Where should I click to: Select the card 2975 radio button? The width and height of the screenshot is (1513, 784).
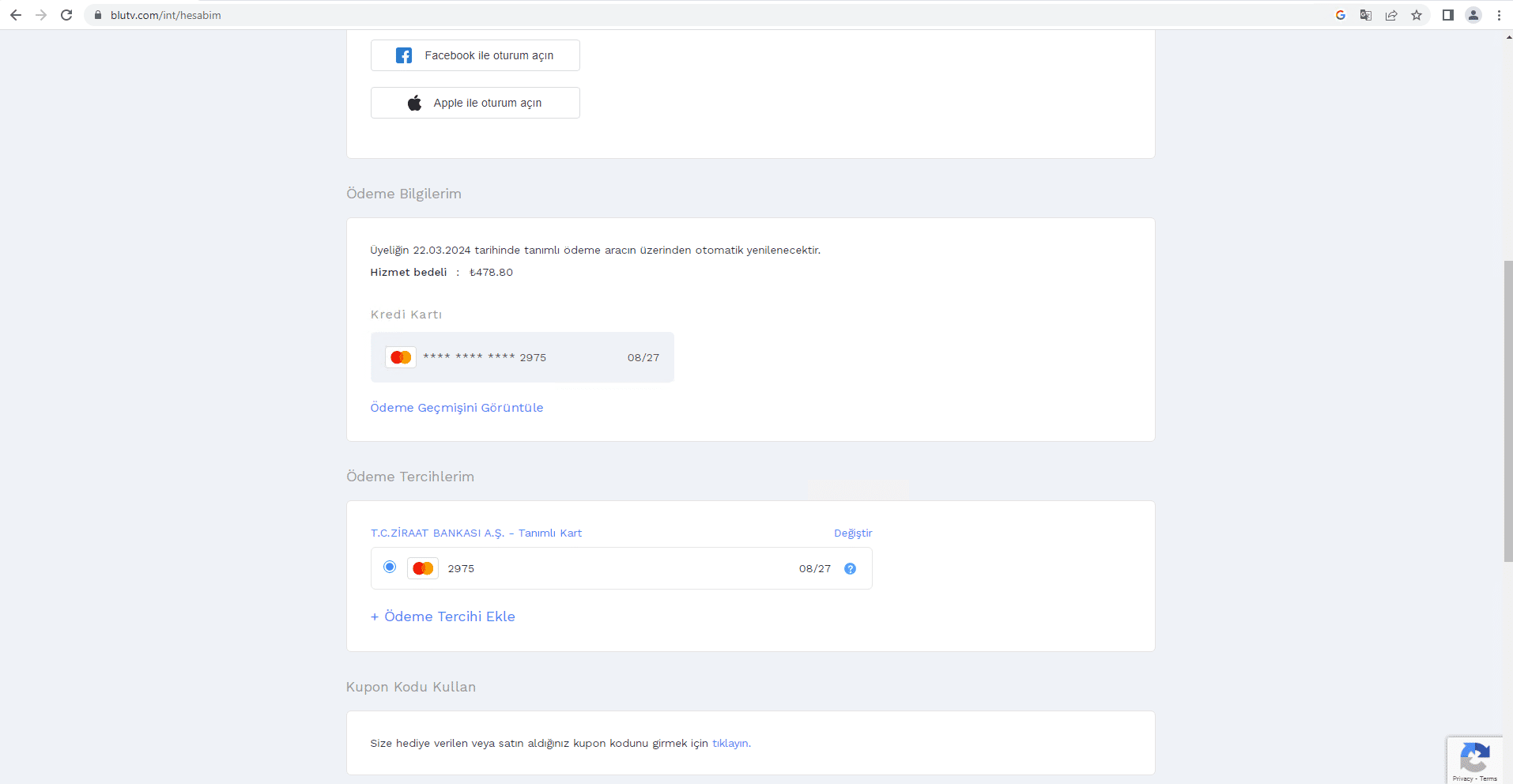click(x=390, y=567)
